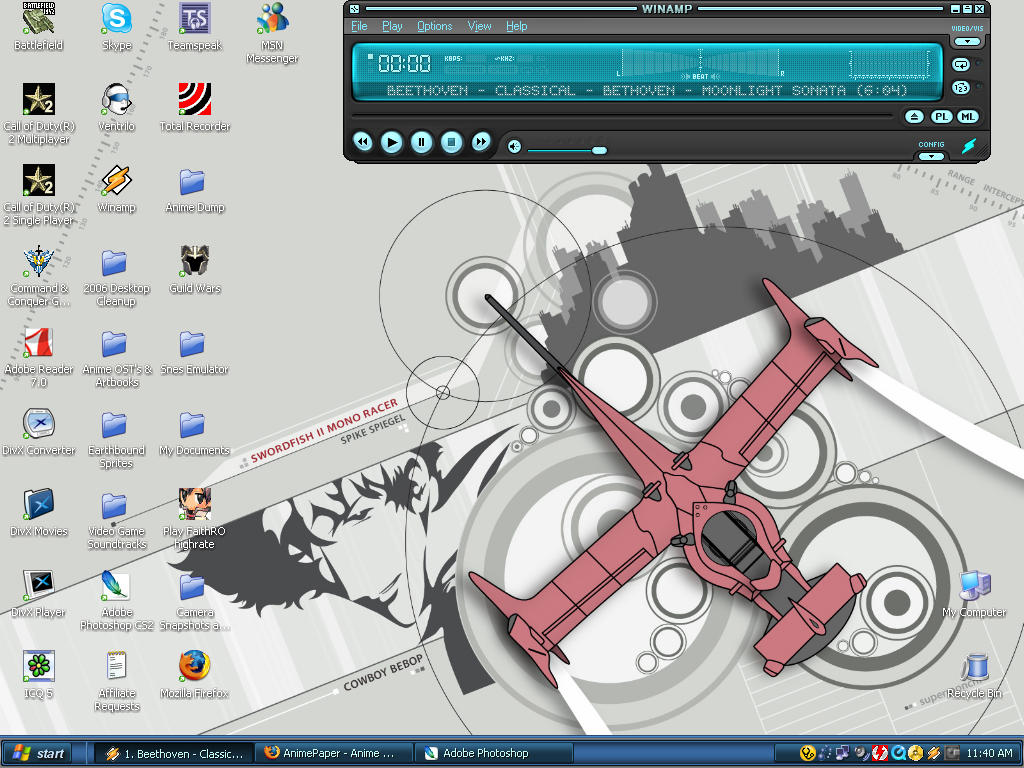Click the scrolling song title in Winamp
Image resolution: width=1024 pixels, height=768 pixels.
tap(647, 90)
